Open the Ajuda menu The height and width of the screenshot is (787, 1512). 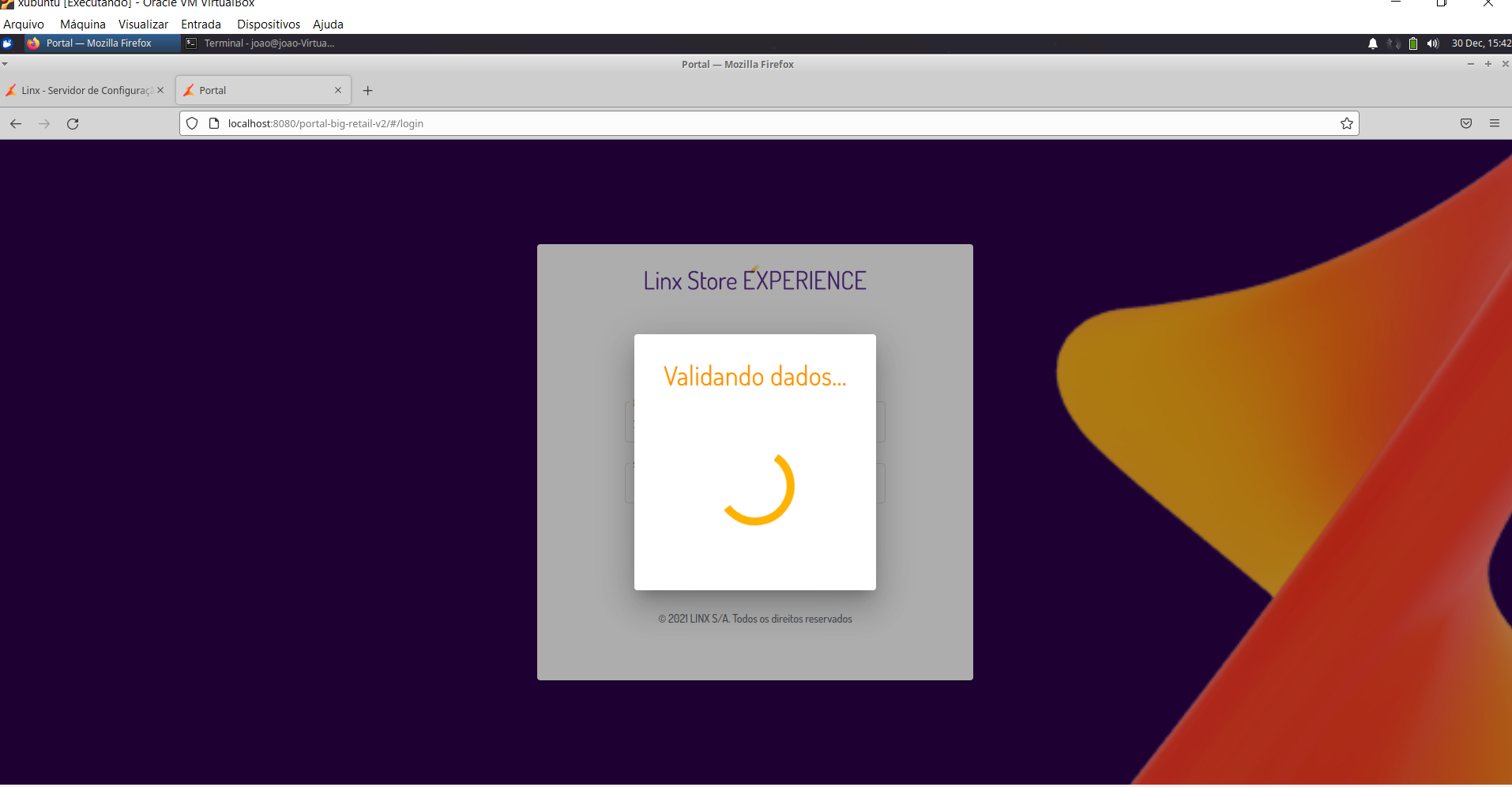click(328, 24)
